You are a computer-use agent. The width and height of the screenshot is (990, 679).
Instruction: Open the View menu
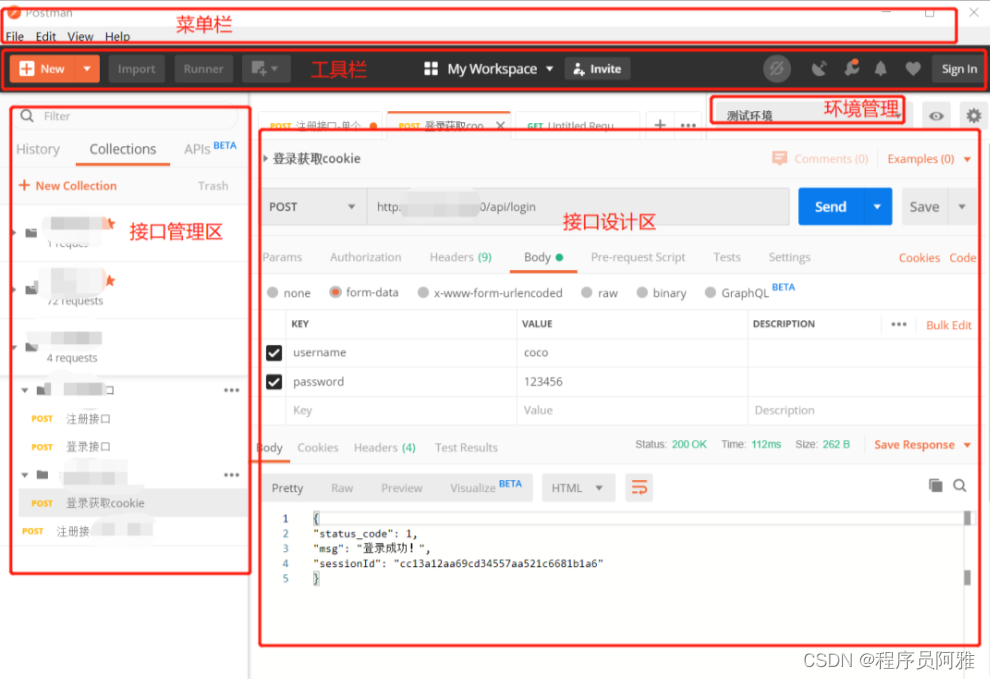[80, 37]
